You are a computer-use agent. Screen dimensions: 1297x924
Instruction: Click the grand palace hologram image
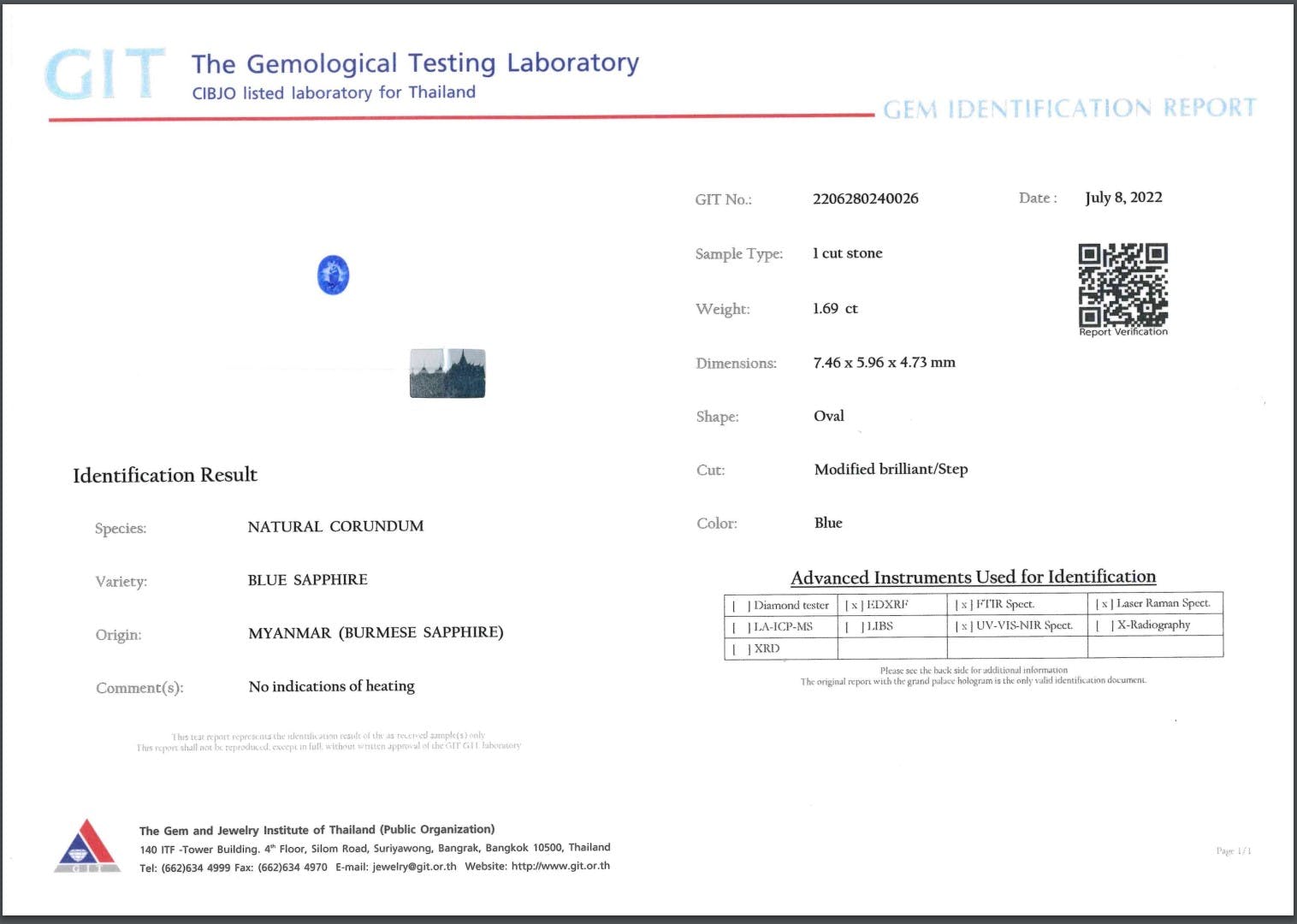[x=447, y=372]
